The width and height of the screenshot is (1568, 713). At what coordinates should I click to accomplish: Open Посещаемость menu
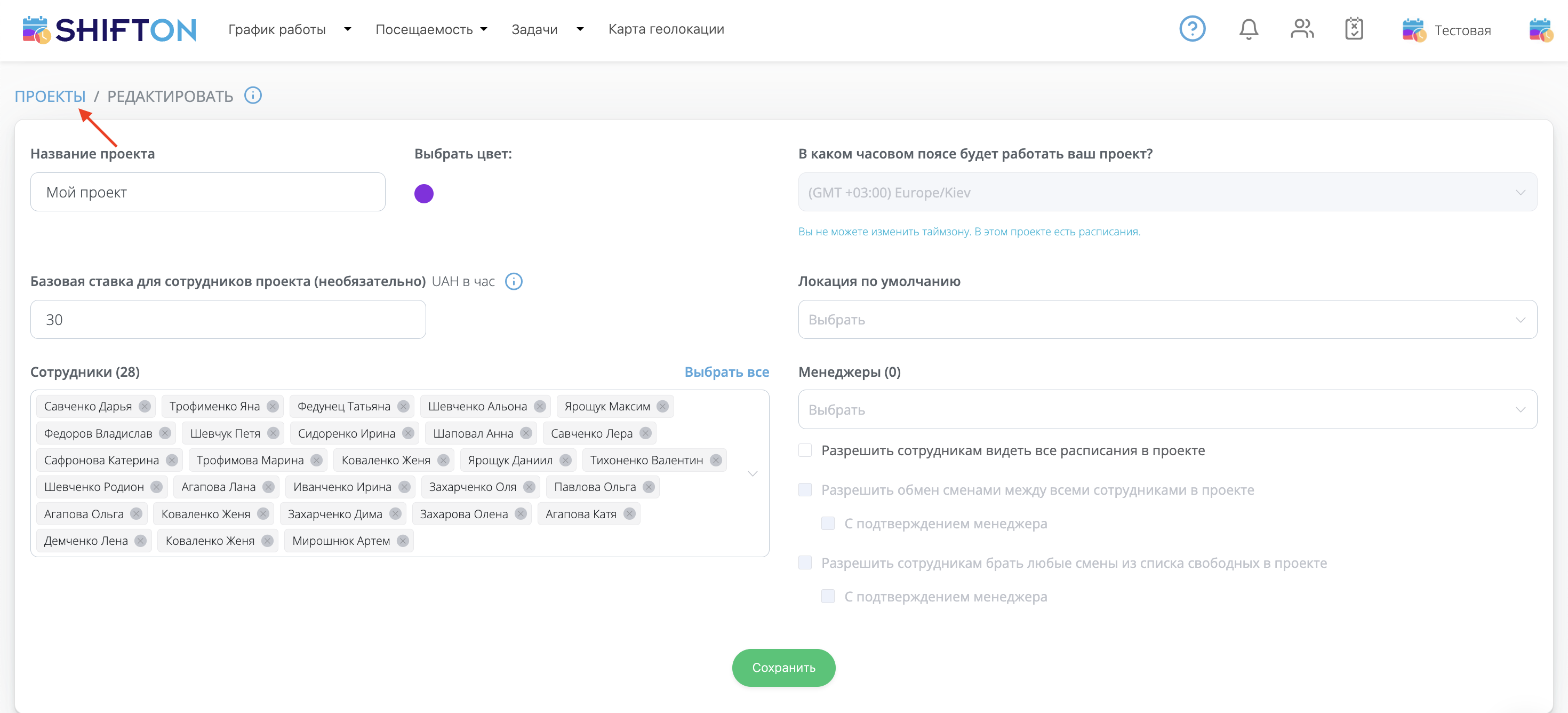click(x=431, y=29)
